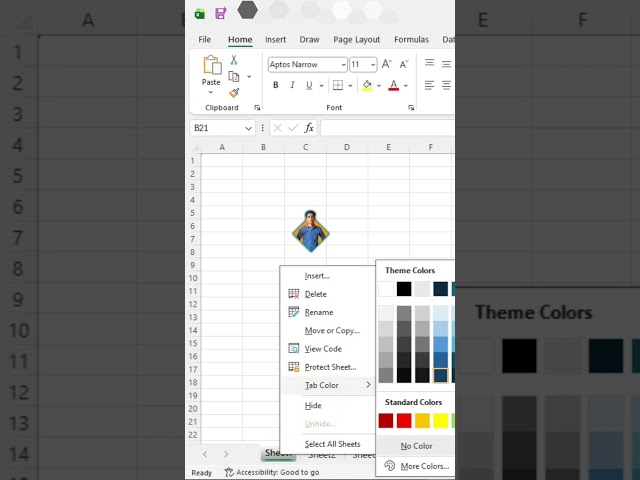640x480 pixels.
Task: Select the inserted person picture
Action: point(311,231)
